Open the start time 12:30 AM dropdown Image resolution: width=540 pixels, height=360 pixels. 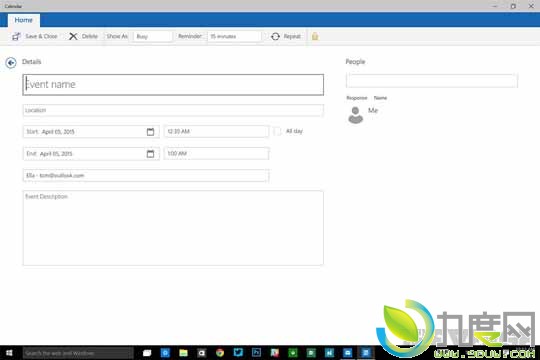coord(216,131)
